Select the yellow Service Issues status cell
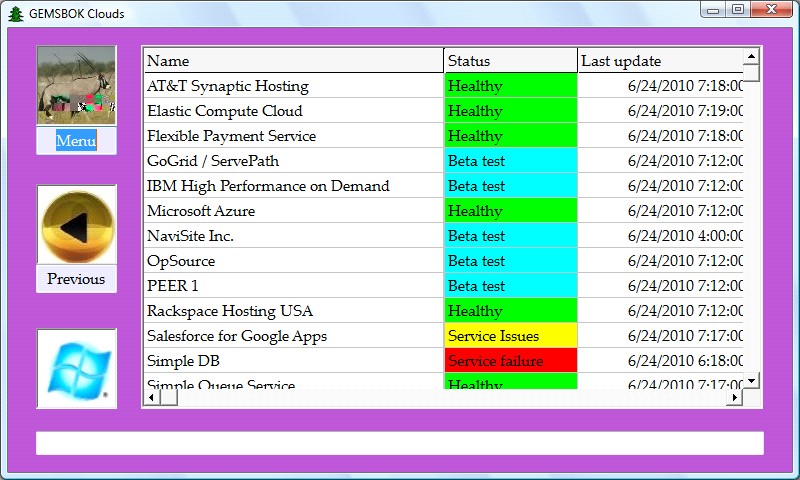This screenshot has height=480, width=800. [510, 336]
